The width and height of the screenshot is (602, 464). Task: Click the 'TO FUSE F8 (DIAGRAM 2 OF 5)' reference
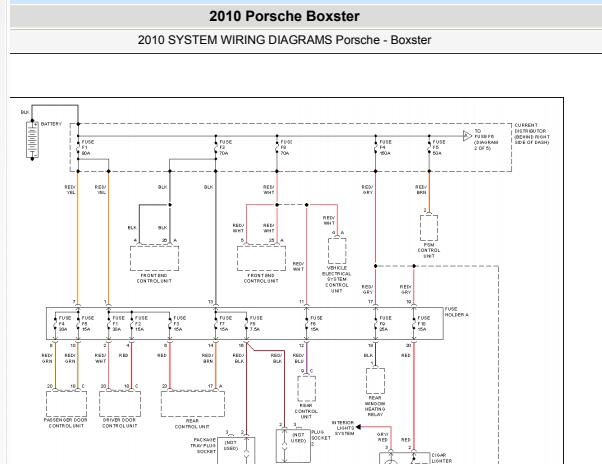[486, 140]
